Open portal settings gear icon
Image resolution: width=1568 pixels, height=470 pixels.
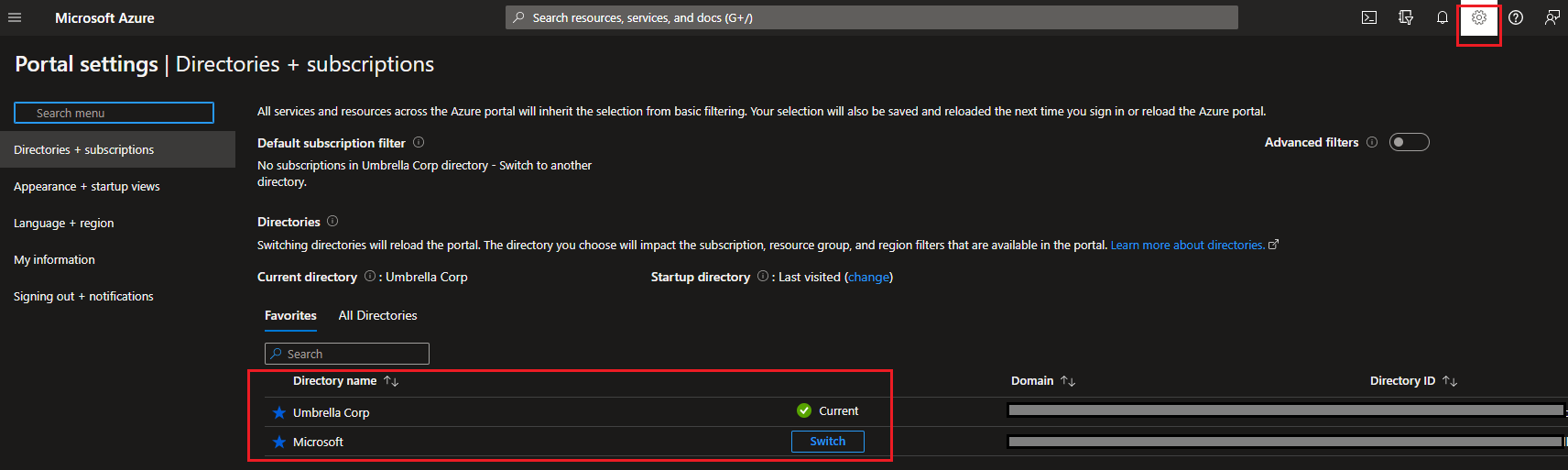tap(1479, 17)
